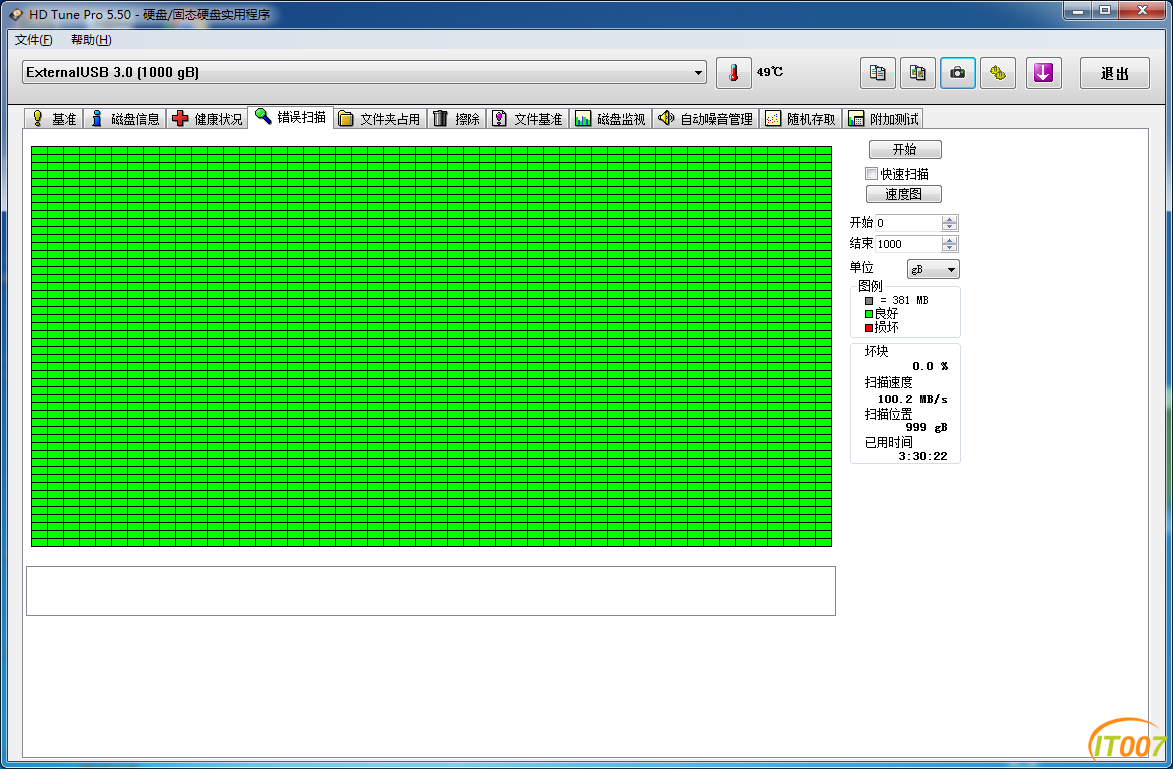This screenshot has width=1173, height=769.
Task: Open the 文件(F) menu
Action: click(x=34, y=40)
